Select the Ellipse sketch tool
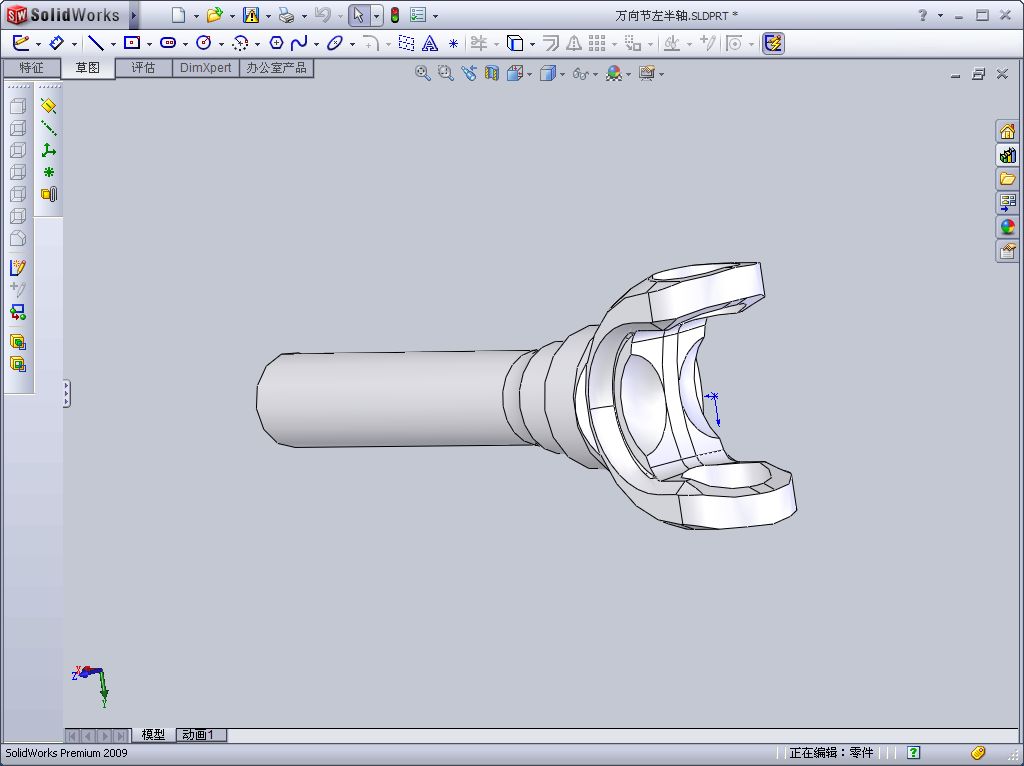 tap(335, 43)
